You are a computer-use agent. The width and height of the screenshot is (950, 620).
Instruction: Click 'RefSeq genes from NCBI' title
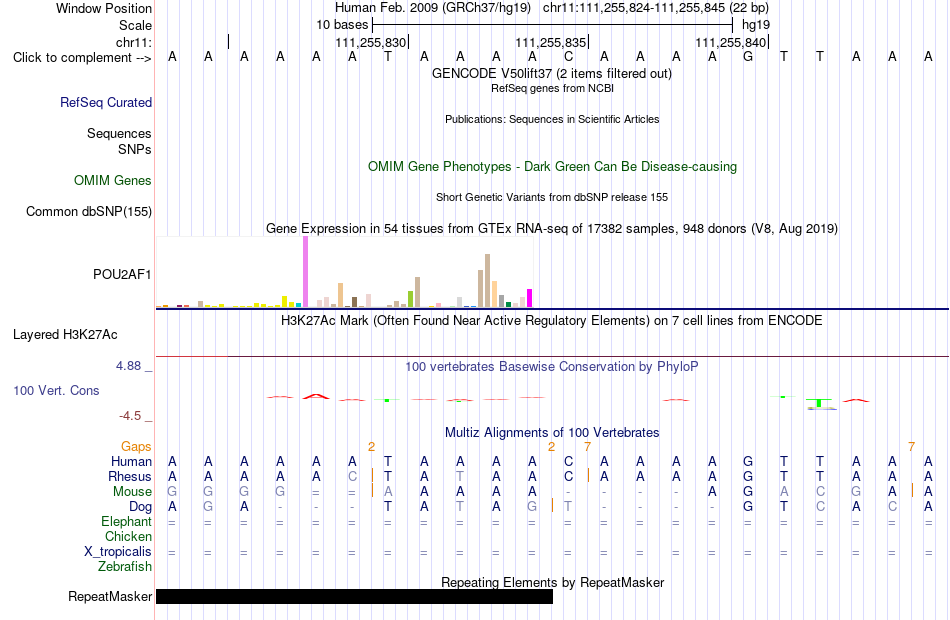[552, 88]
